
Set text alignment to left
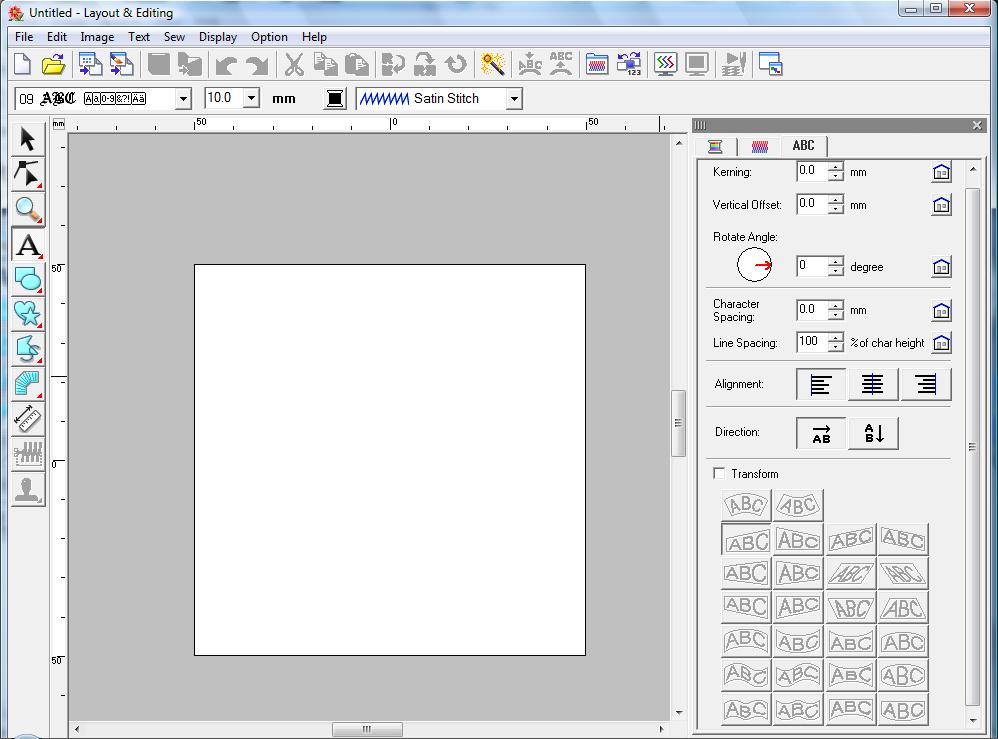click(x=820, y=384)
